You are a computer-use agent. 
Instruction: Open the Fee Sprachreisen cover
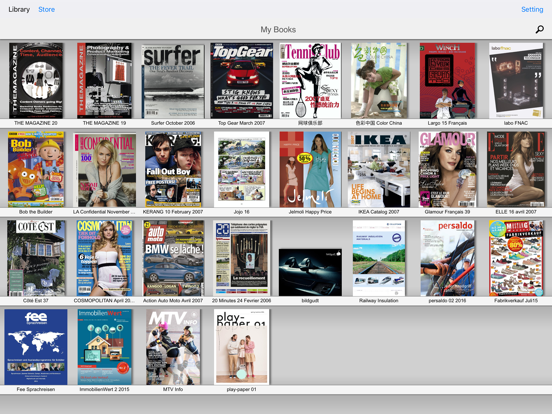pos(36,347)
